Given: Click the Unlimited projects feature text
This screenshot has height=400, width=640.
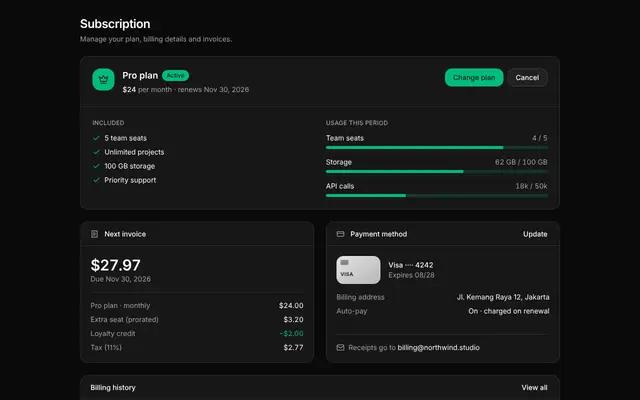Looking at the screenshot, I should (134, 152).
